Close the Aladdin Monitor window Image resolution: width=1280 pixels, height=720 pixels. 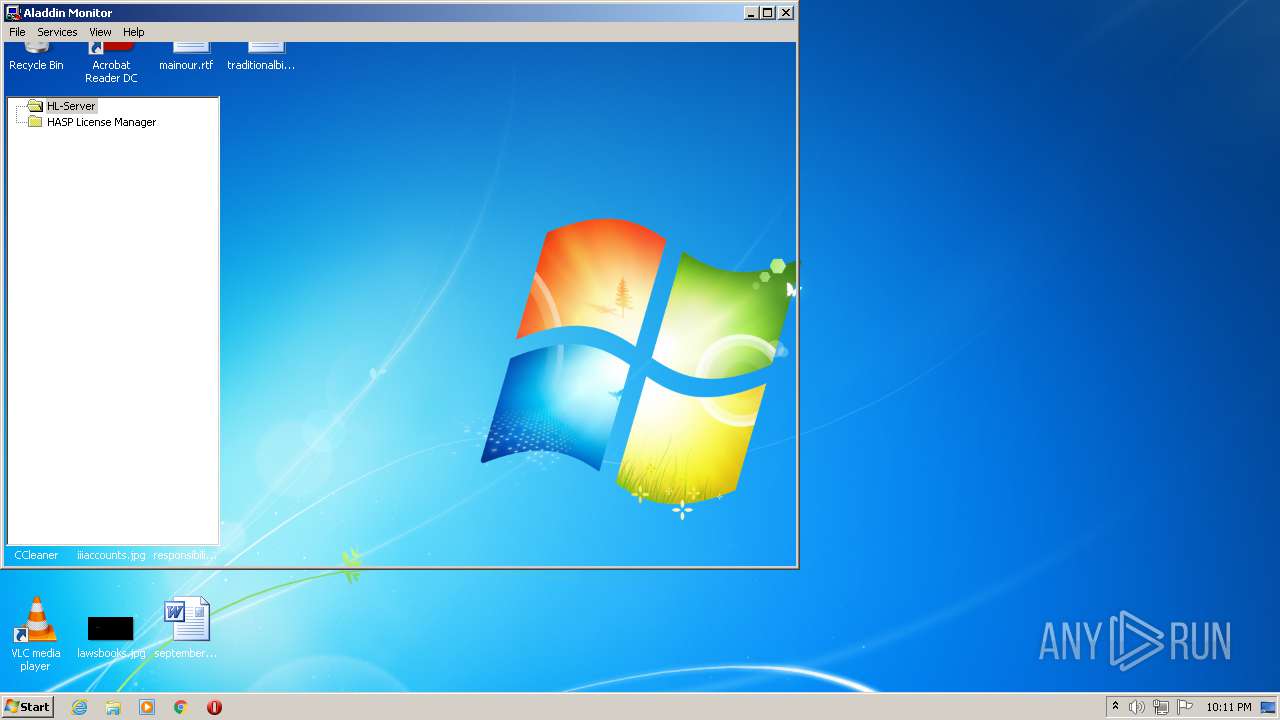point(786,13)
